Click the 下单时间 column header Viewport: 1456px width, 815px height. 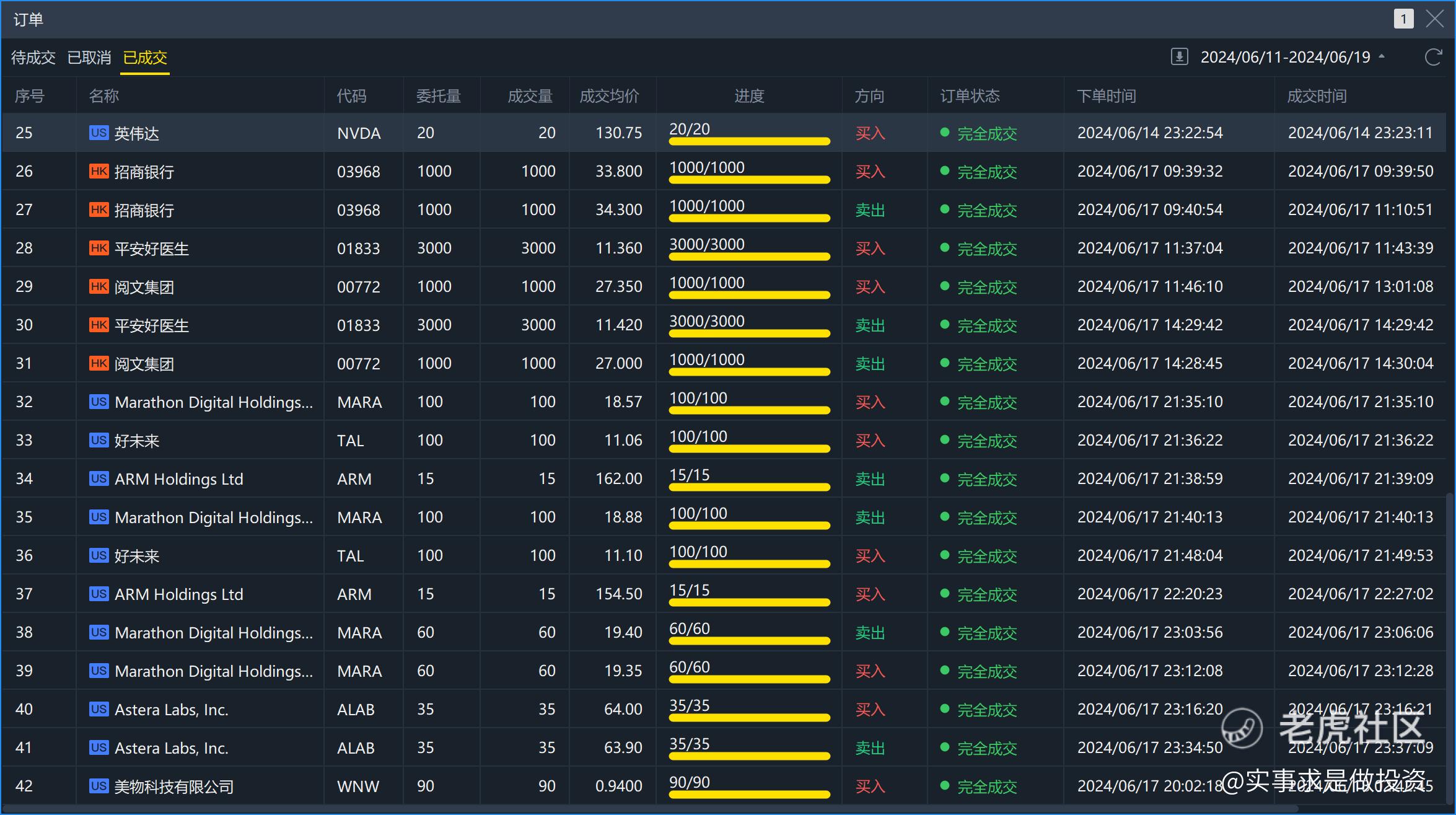pos(1107,96)
